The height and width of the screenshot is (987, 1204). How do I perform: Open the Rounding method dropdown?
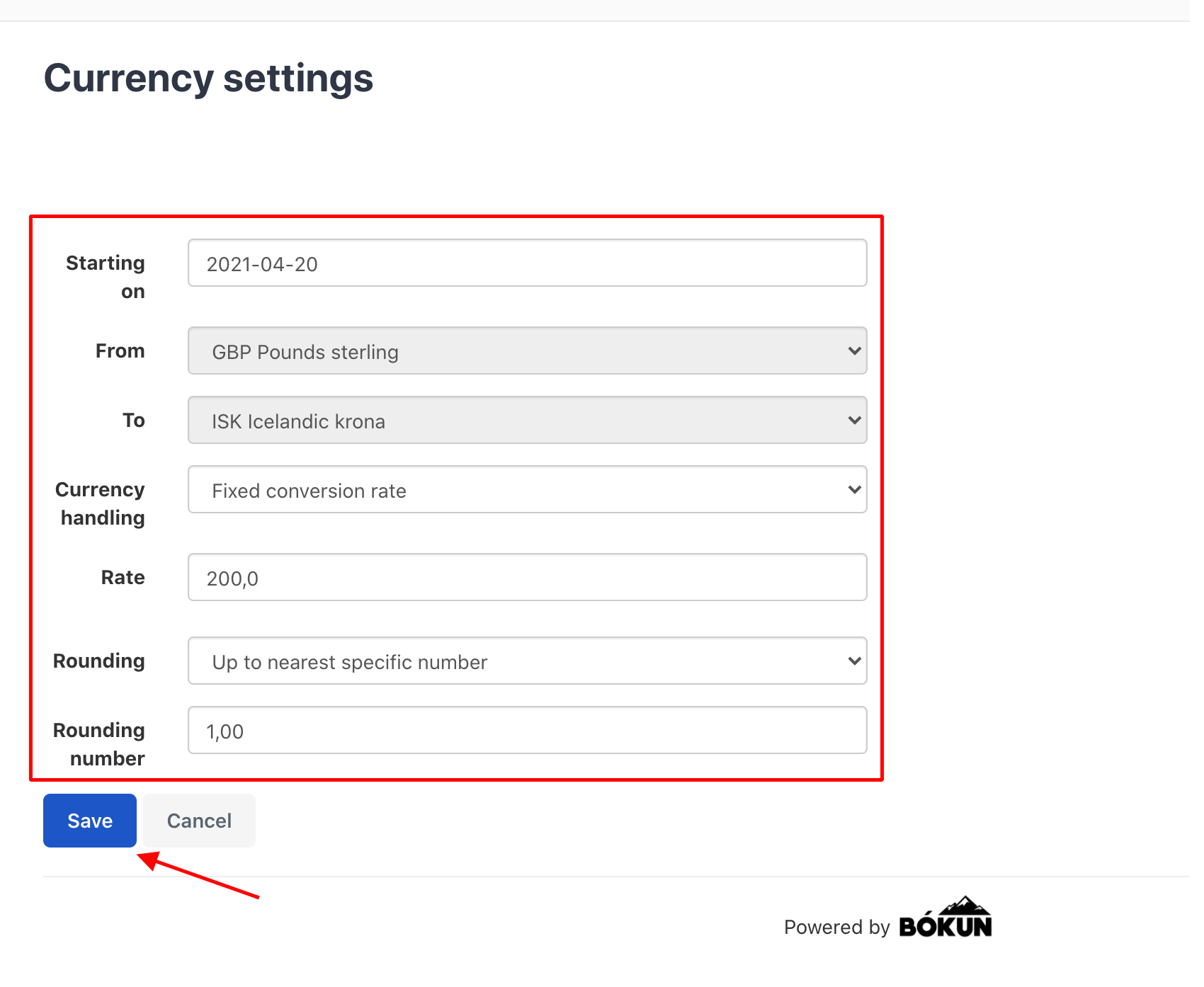527,661
